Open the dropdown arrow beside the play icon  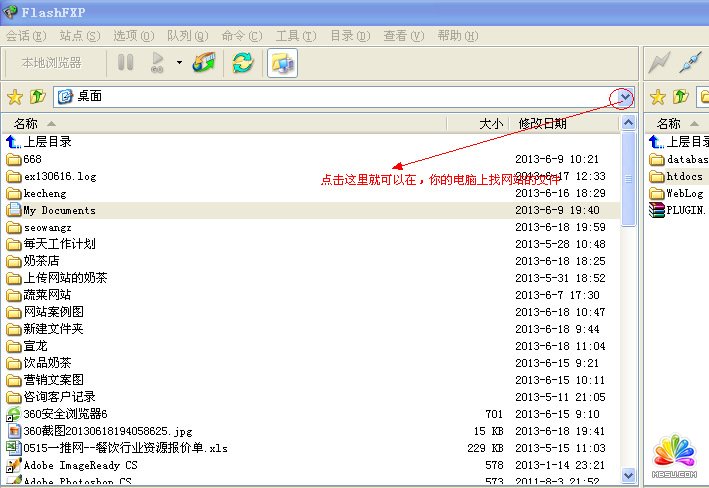pyautogui.click(x=179, y=63)
